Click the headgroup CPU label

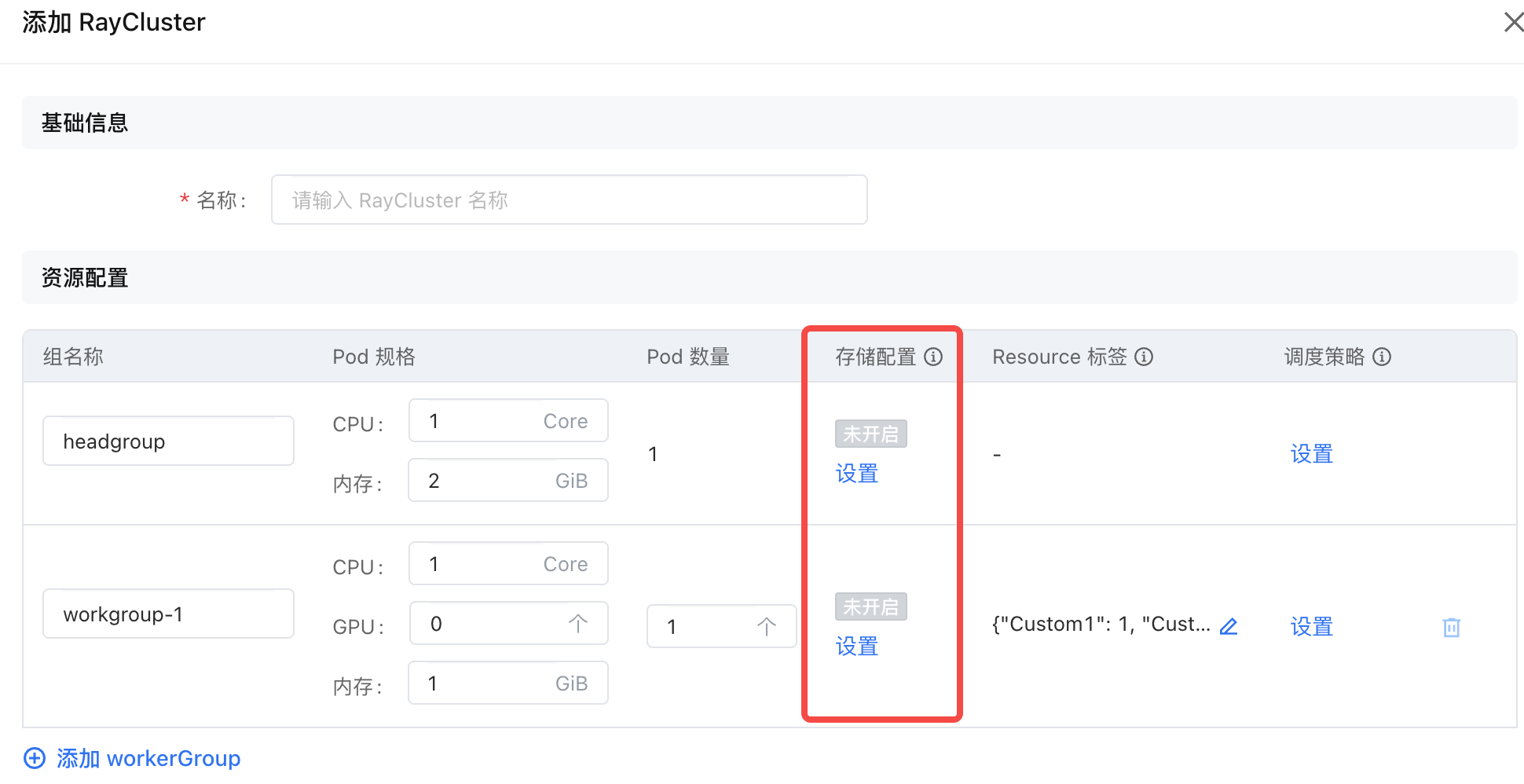[357, 424]
